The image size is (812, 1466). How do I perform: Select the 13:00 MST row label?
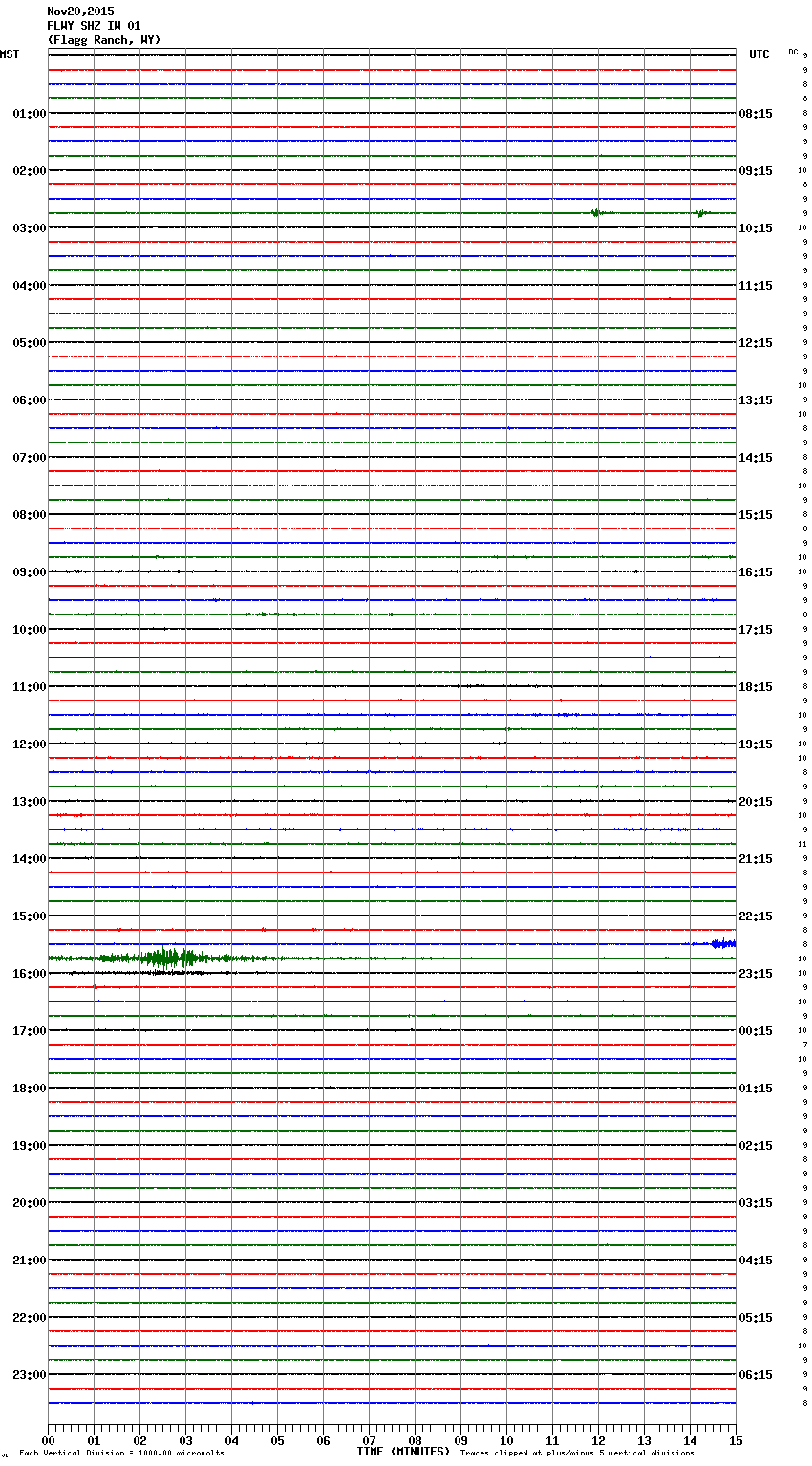(x=29, y=802)
